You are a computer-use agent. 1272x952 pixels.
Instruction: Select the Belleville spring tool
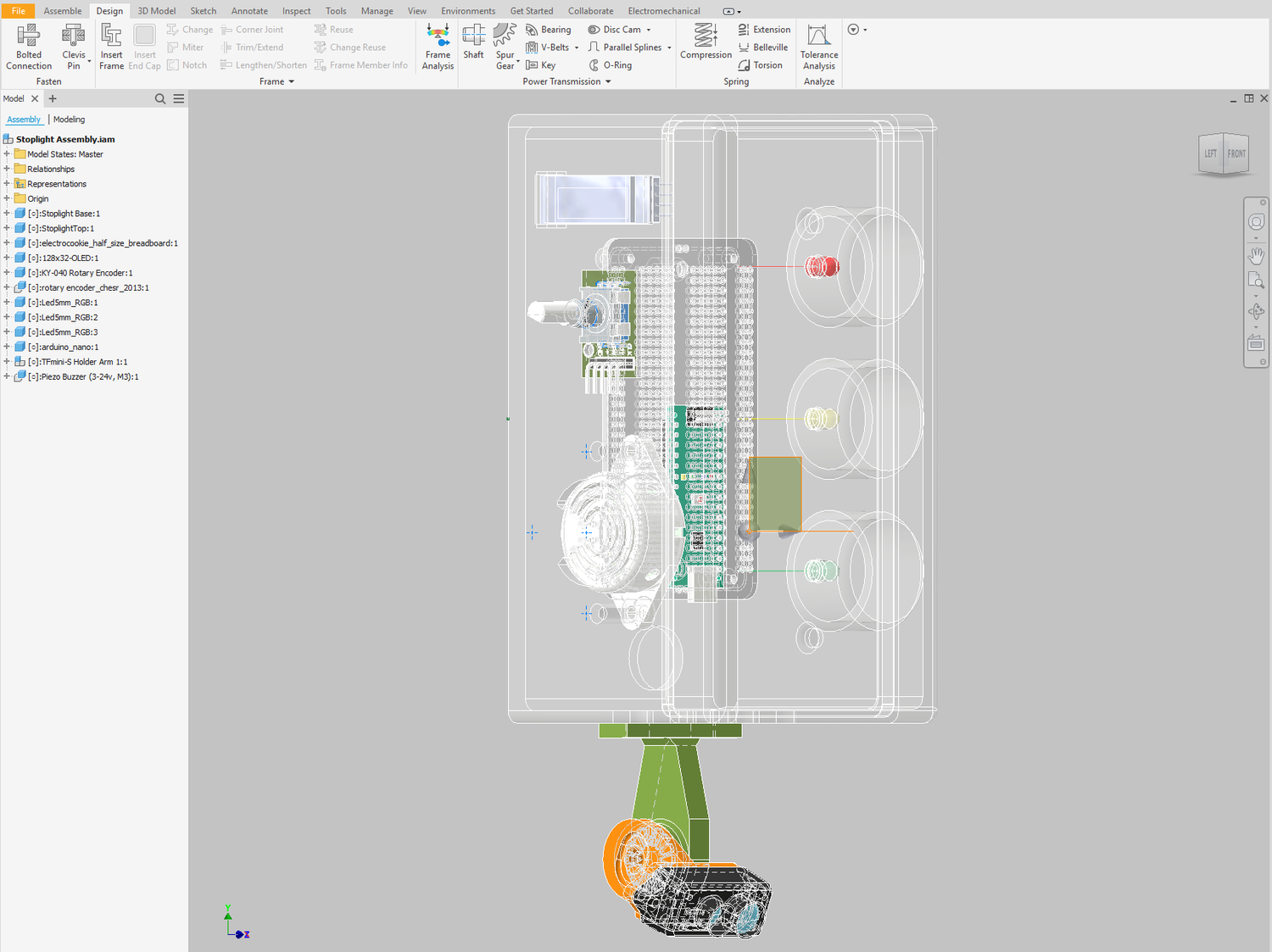click(763, 47)
